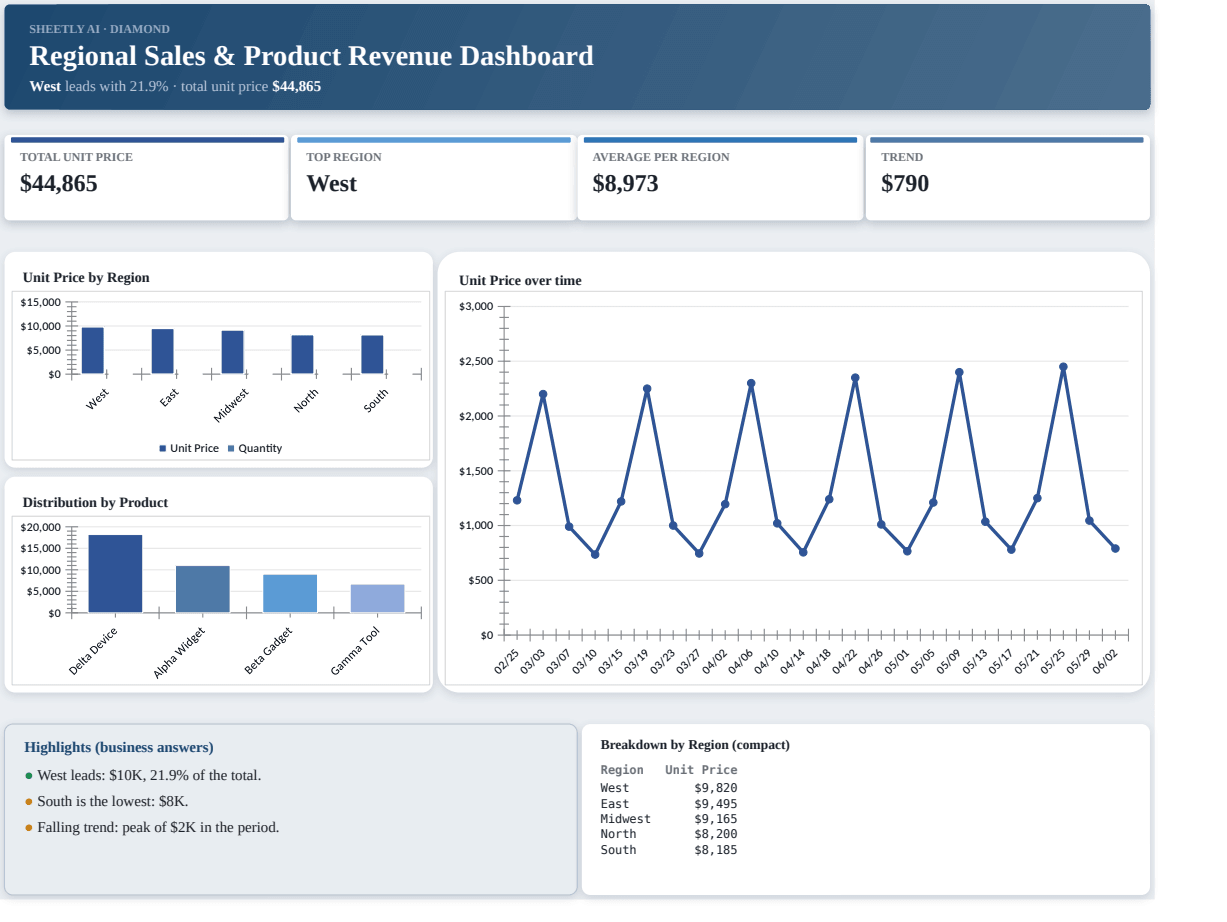Click the $15,000 axis label in region chart

(x=40, y=302)
